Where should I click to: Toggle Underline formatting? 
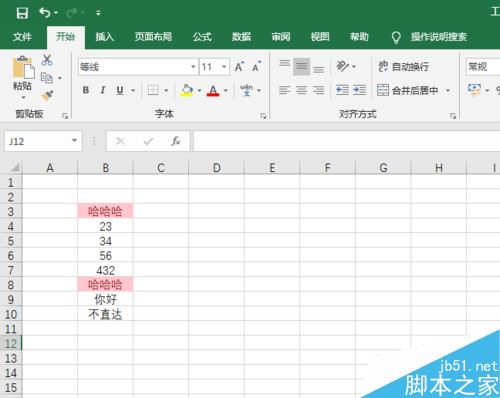[x=120, y=90]
